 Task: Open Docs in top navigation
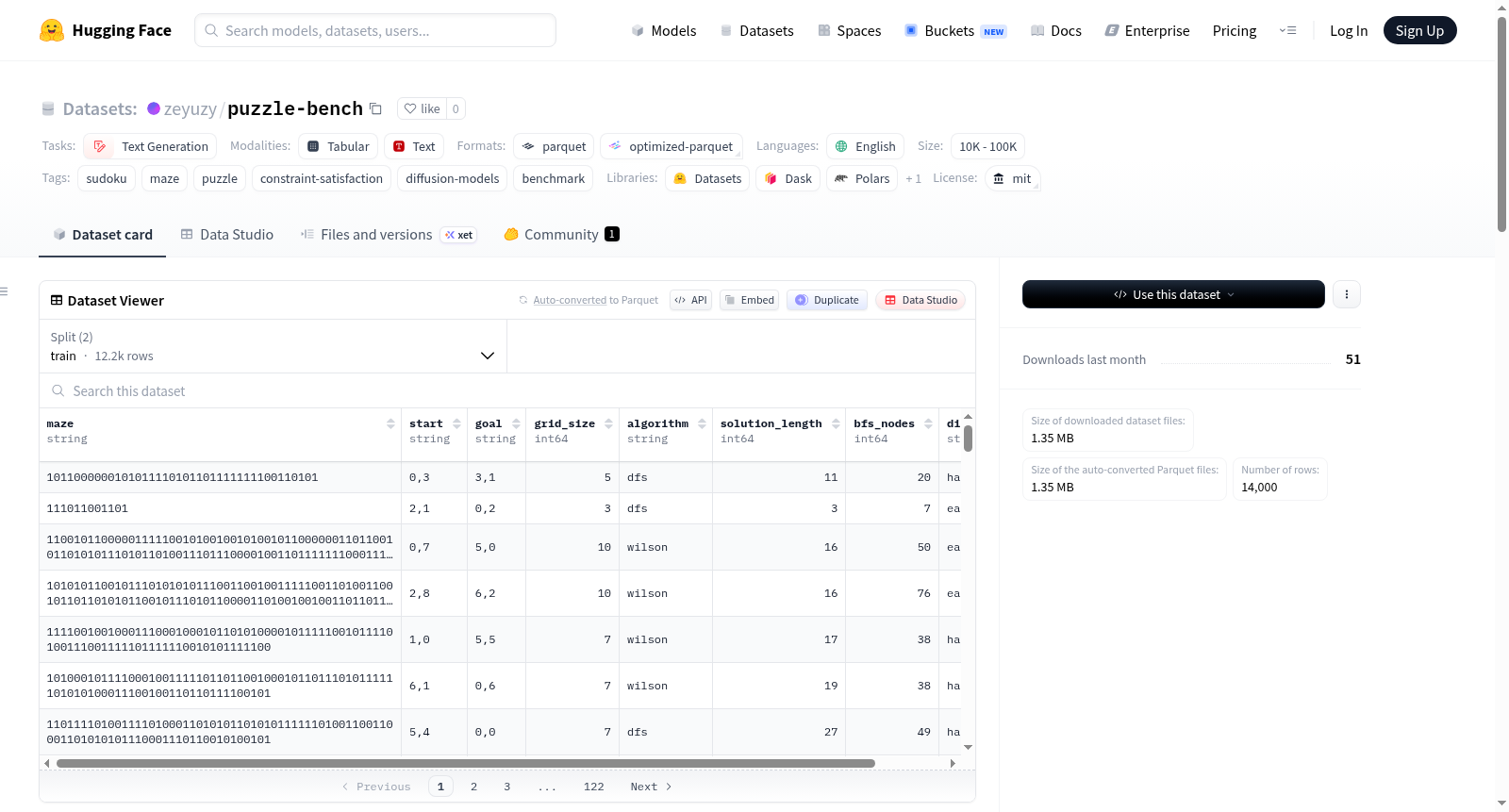coord(1055,30)
